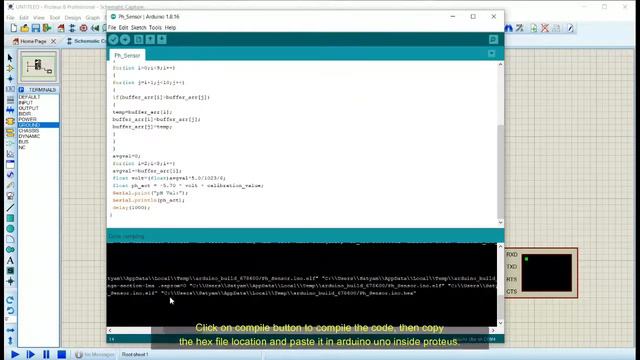Open Proteus View menu

(x=39, y=18)
